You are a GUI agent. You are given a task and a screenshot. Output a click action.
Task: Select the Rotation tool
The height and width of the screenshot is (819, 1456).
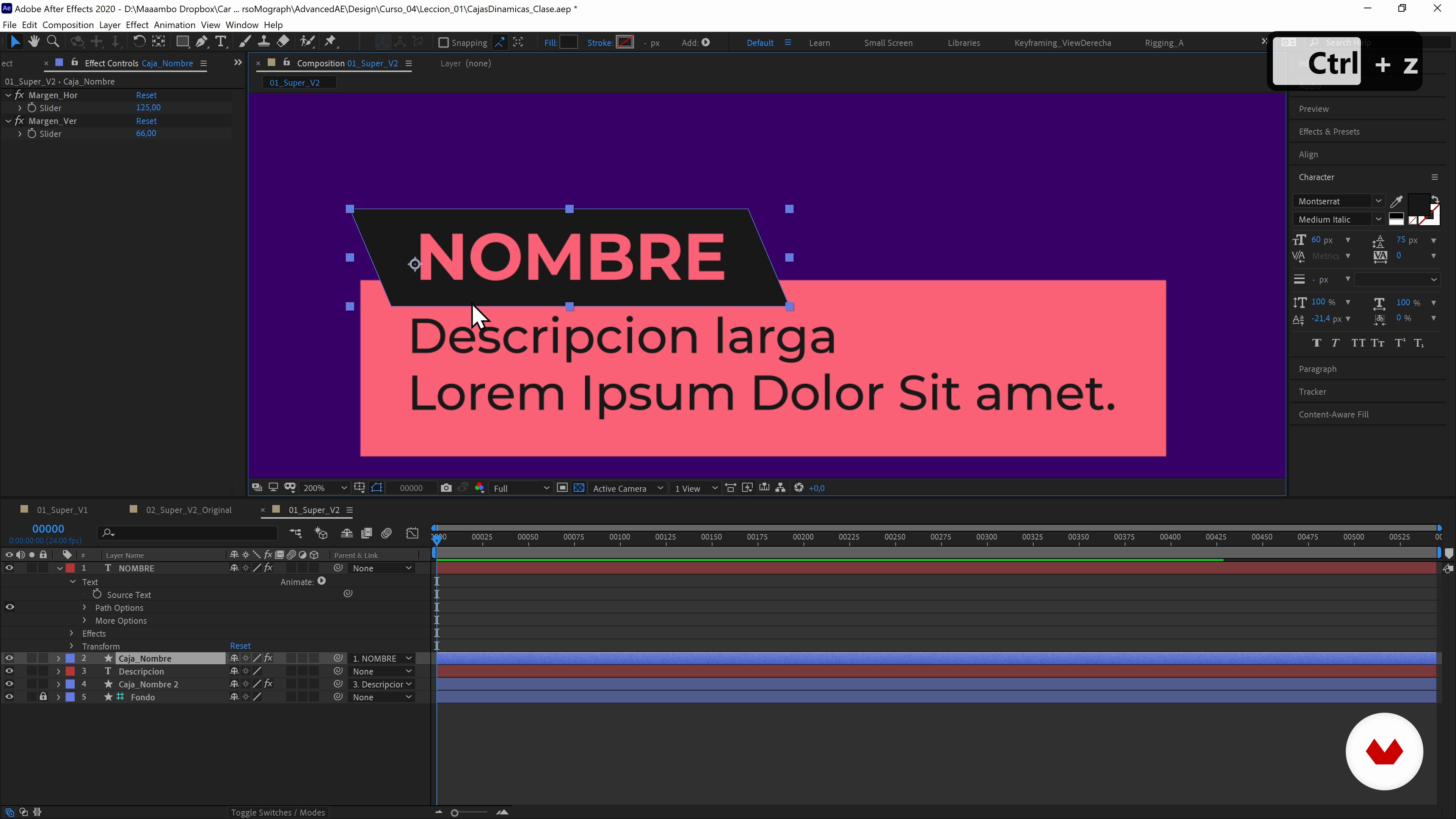pyautogui.click(x=139, y=42)
